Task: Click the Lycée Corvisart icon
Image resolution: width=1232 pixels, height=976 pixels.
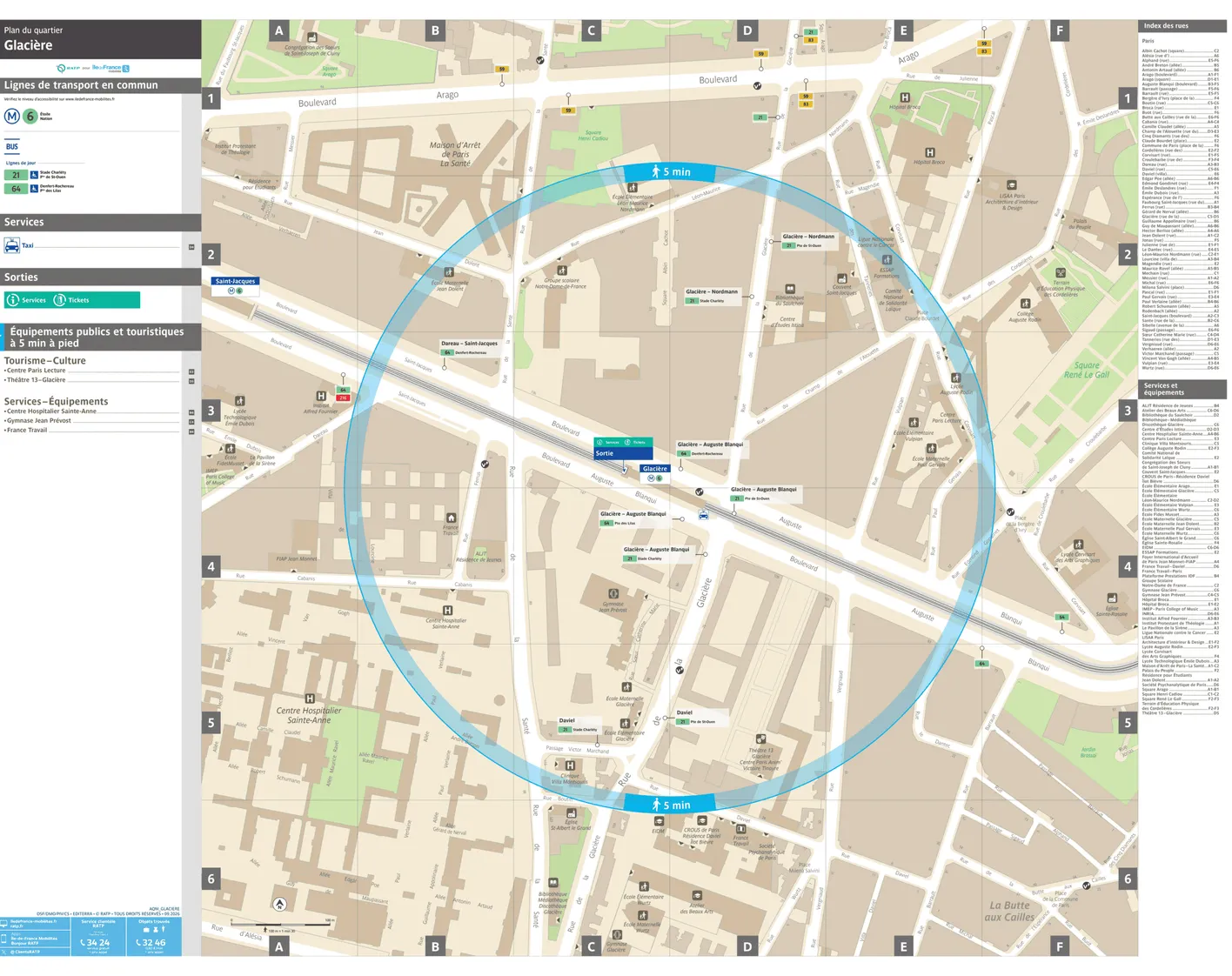Action: (x=1078, y=545)
